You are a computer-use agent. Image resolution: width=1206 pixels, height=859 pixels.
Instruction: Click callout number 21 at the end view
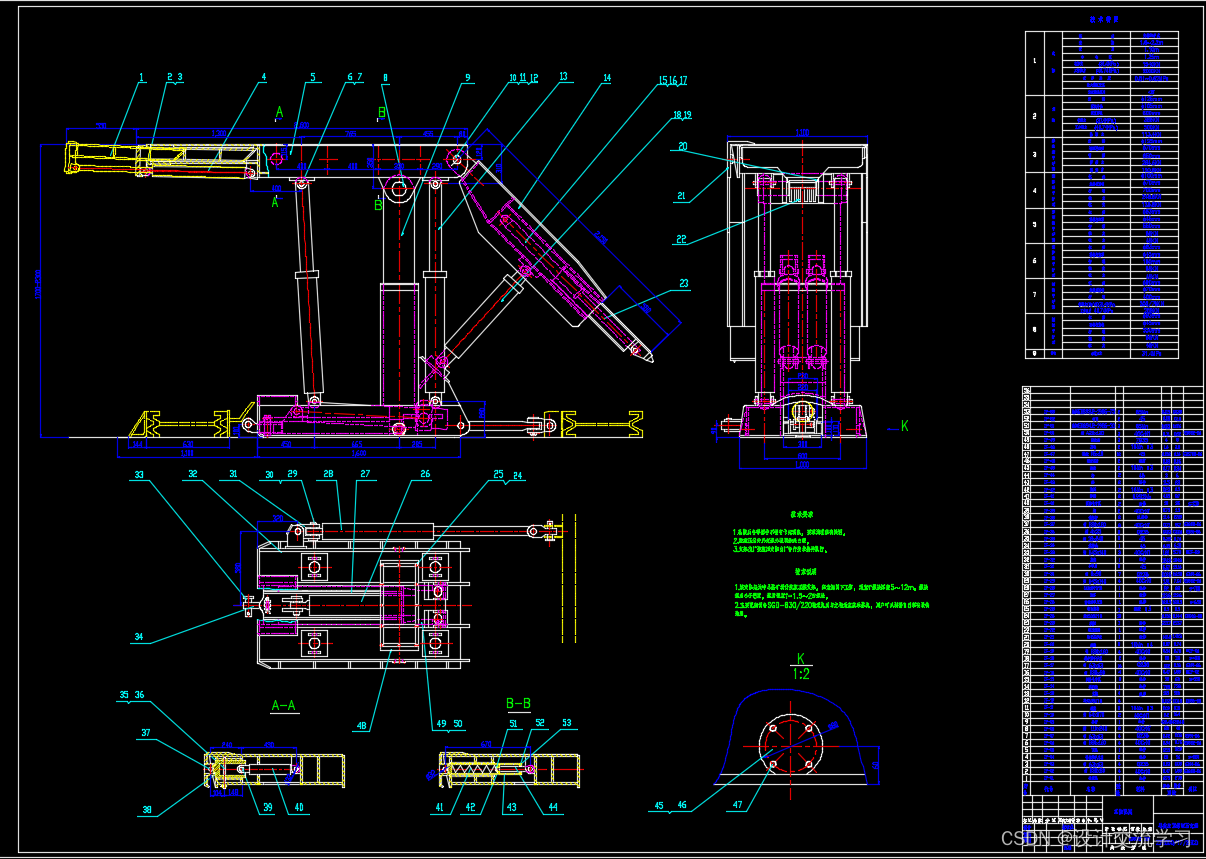682,197
